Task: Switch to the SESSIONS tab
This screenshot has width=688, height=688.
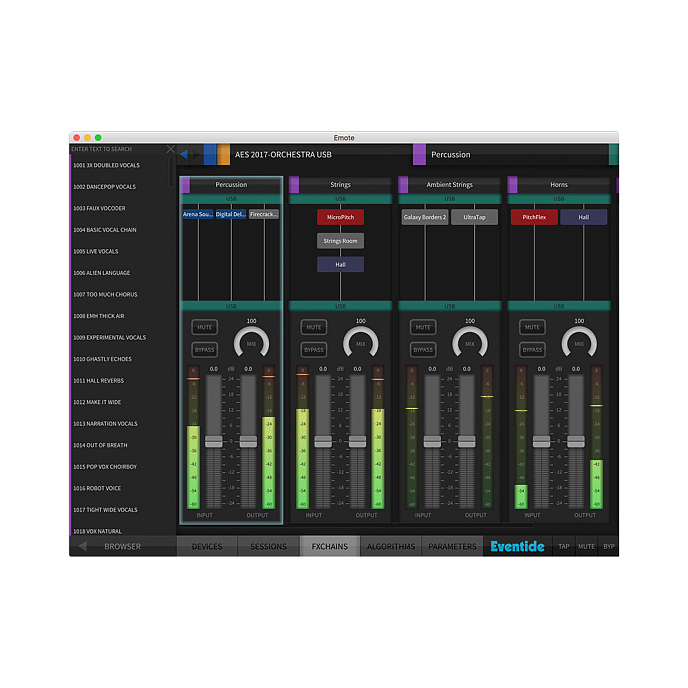Action: [269, 546]
